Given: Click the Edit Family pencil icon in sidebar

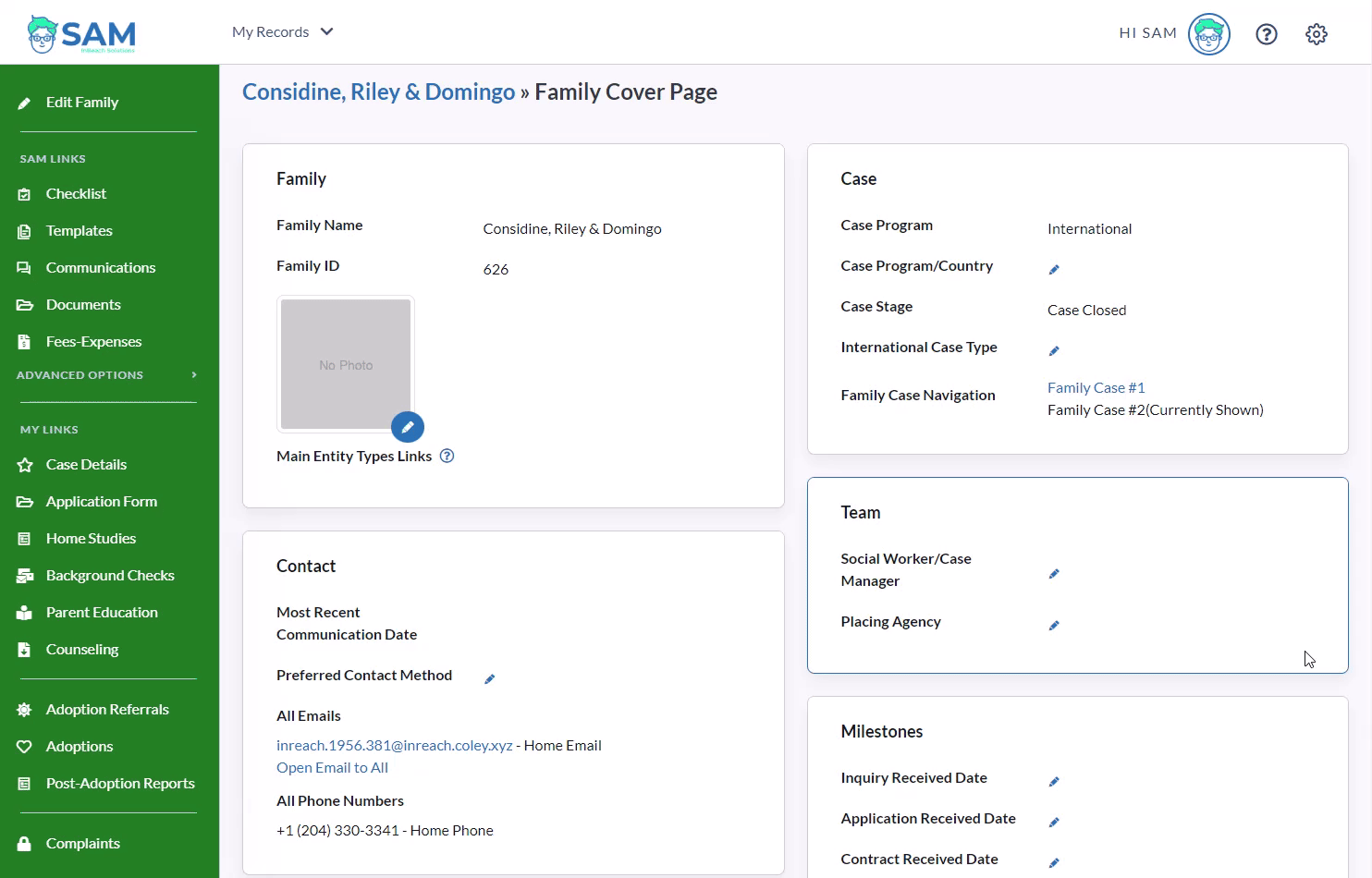Looking at the screenshot, I should coord(25,103).
